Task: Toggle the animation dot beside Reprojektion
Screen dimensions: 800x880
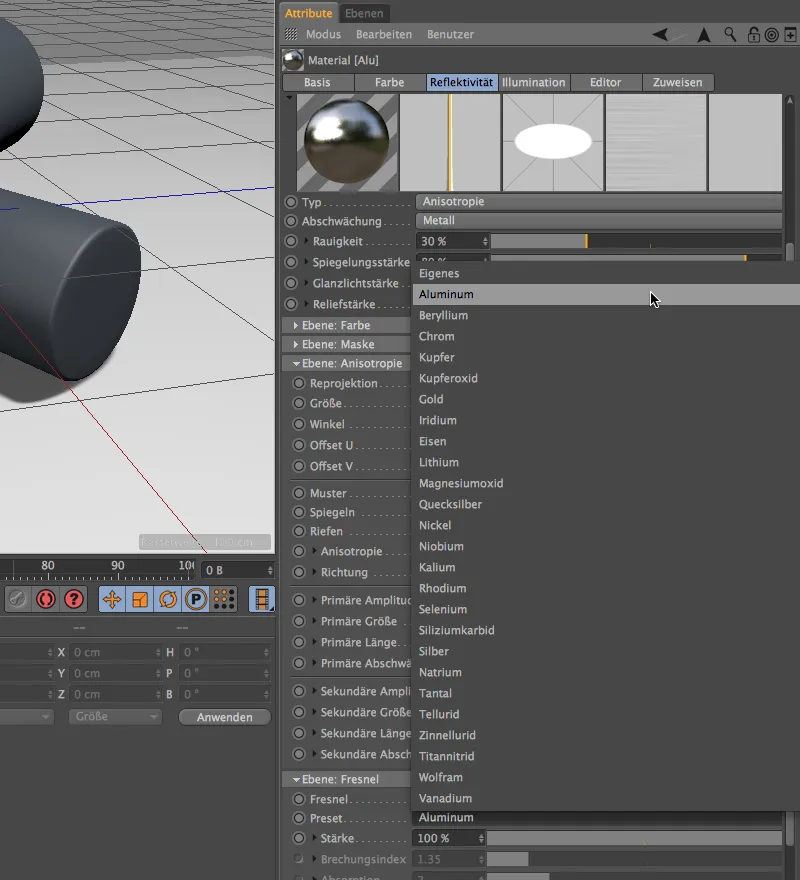Action: (x=299, y=383)
